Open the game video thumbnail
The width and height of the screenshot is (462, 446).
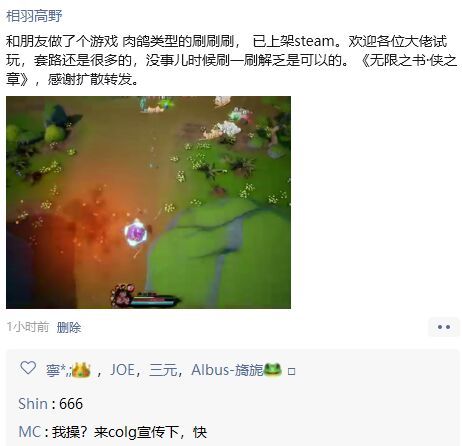[148, 202]
